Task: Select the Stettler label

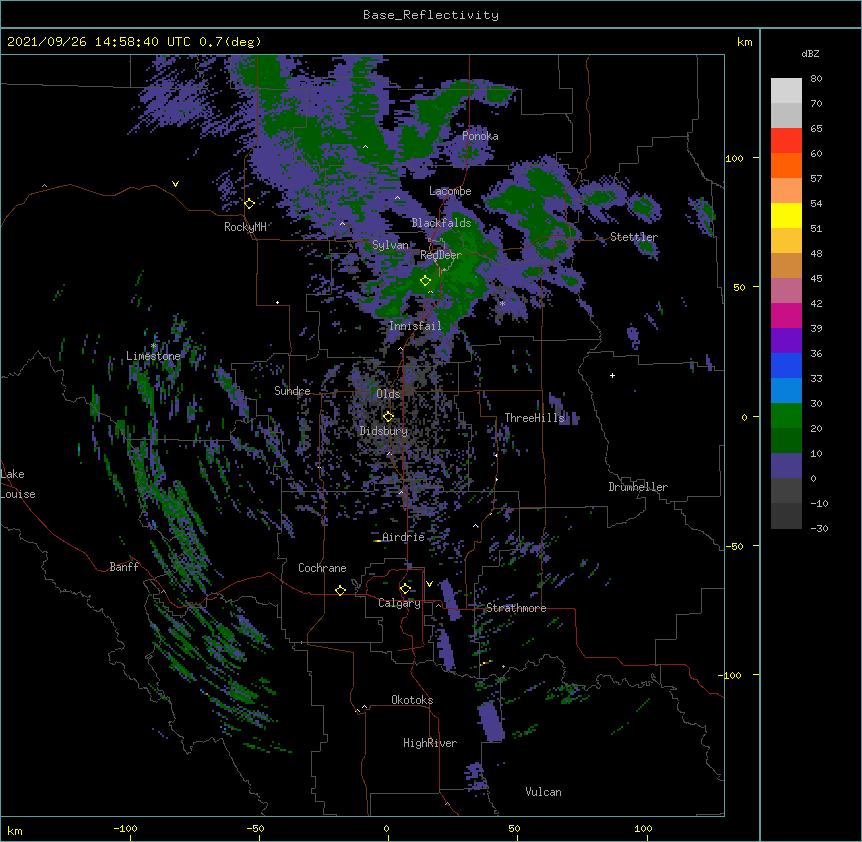Action: pyautogui.click(x=634, y=237)
